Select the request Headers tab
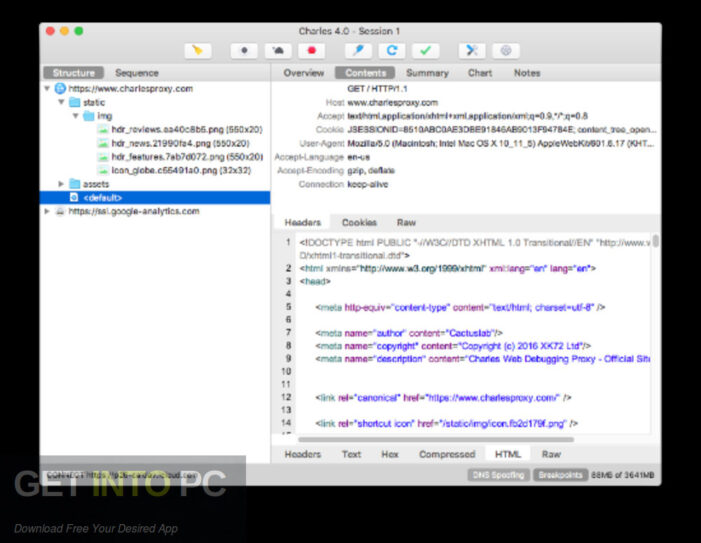This screenshot has width=701, height=543. point(303,223)
